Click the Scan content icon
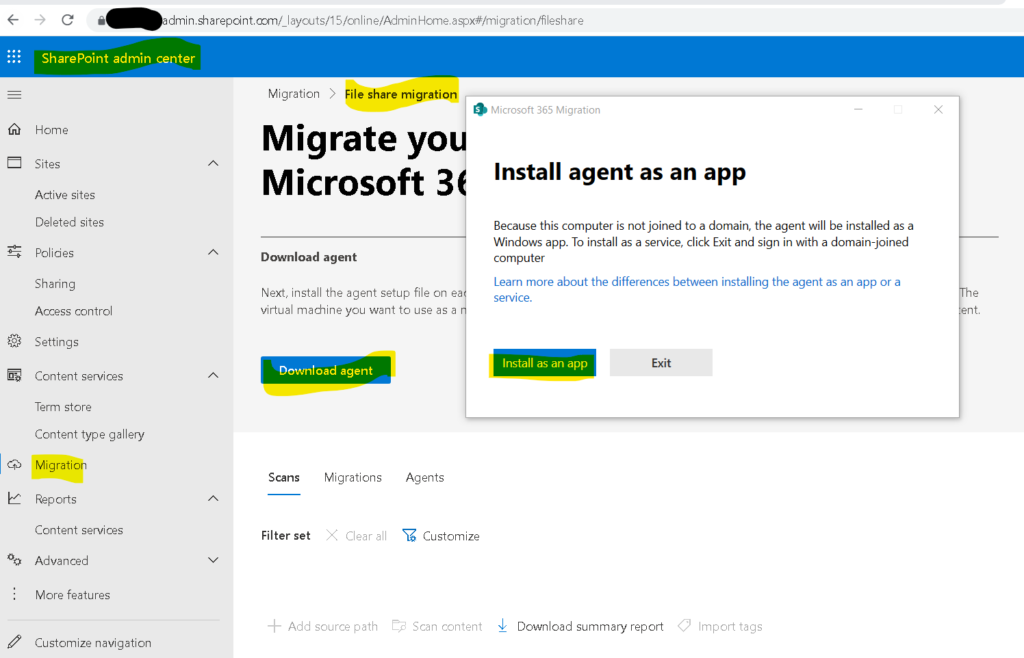The height and width of the screenshot is (658, 1024). 399,626
